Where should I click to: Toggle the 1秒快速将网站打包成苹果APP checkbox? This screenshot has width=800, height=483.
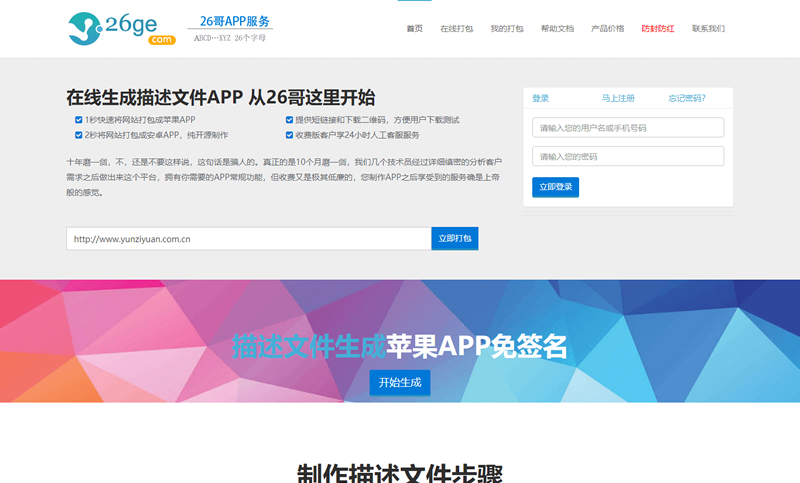point(79,120)
